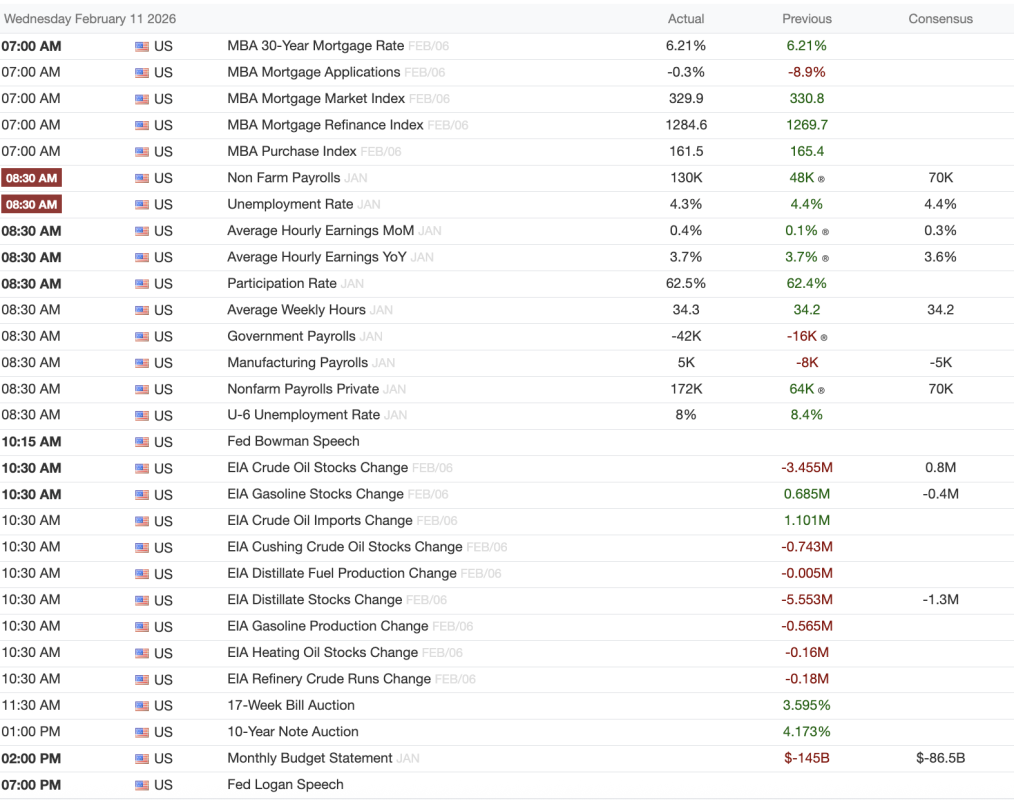This screenshot has width=1014, height=800.
Task: Click the Consensus column header
Action: (940, 19)
